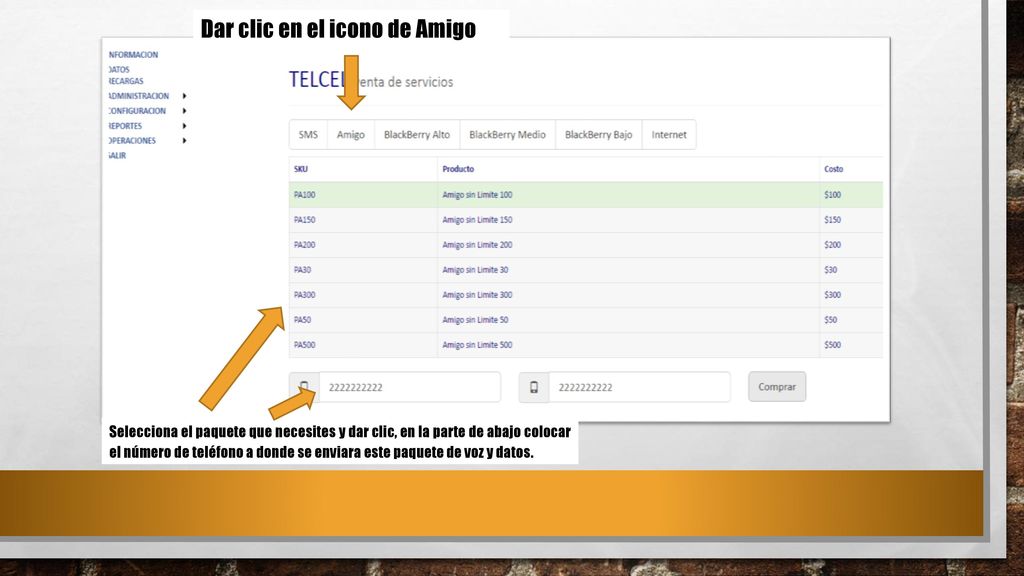Click SALIR to log out

click(118, 155)
